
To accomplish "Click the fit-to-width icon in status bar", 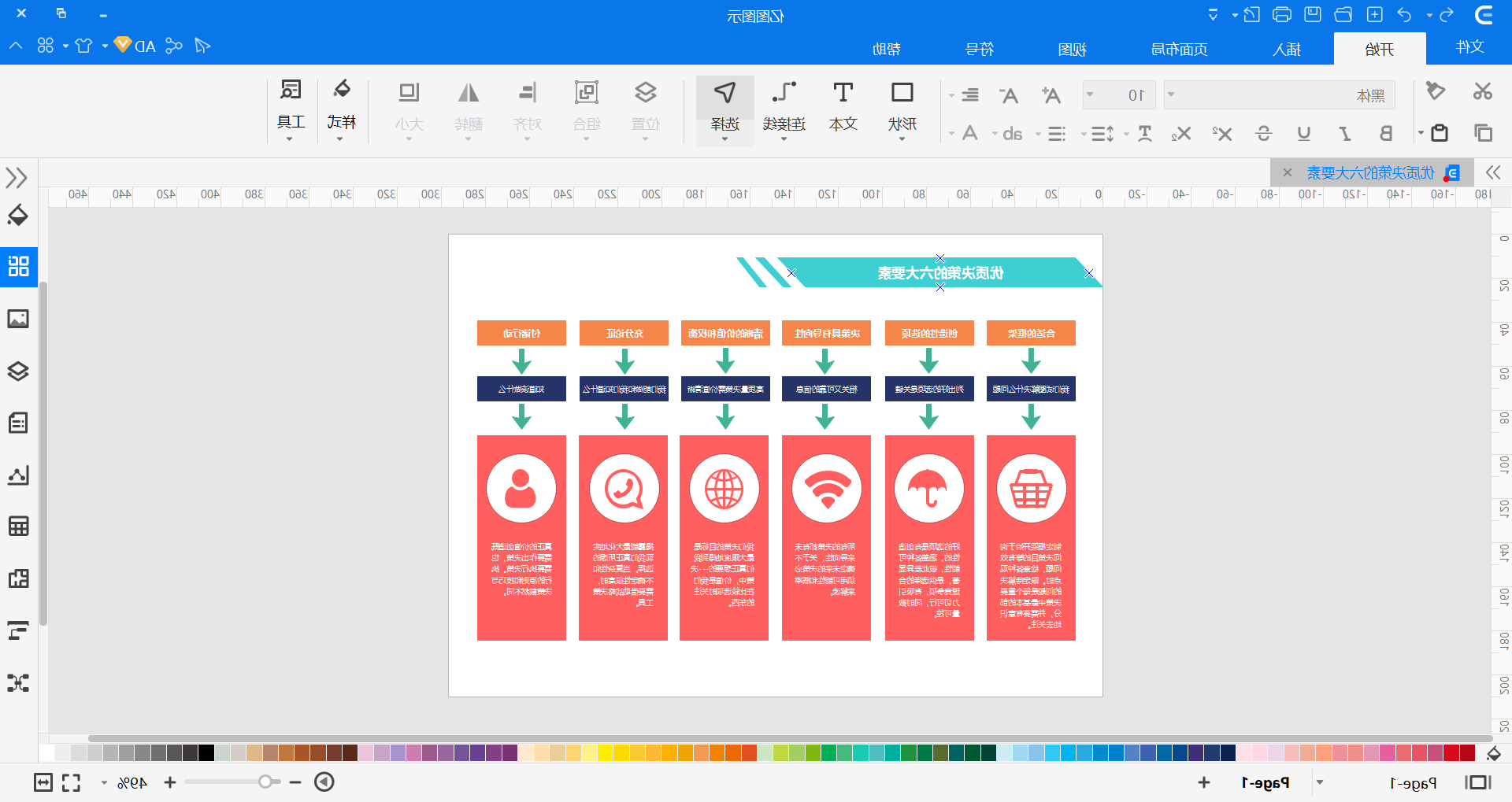I will [x=43, y=782].
